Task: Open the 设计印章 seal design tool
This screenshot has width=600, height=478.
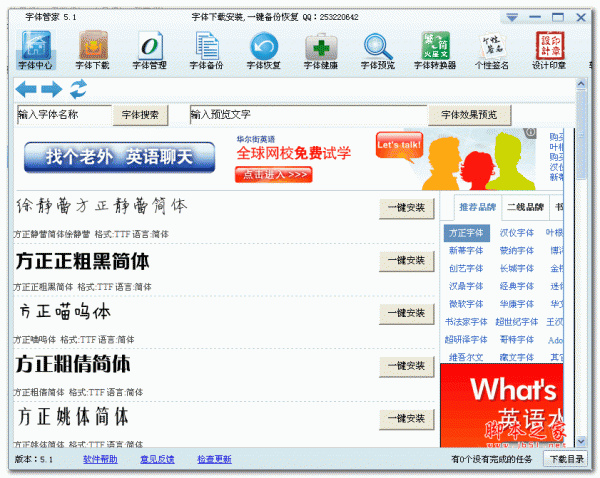Action: tap(549, 51)
